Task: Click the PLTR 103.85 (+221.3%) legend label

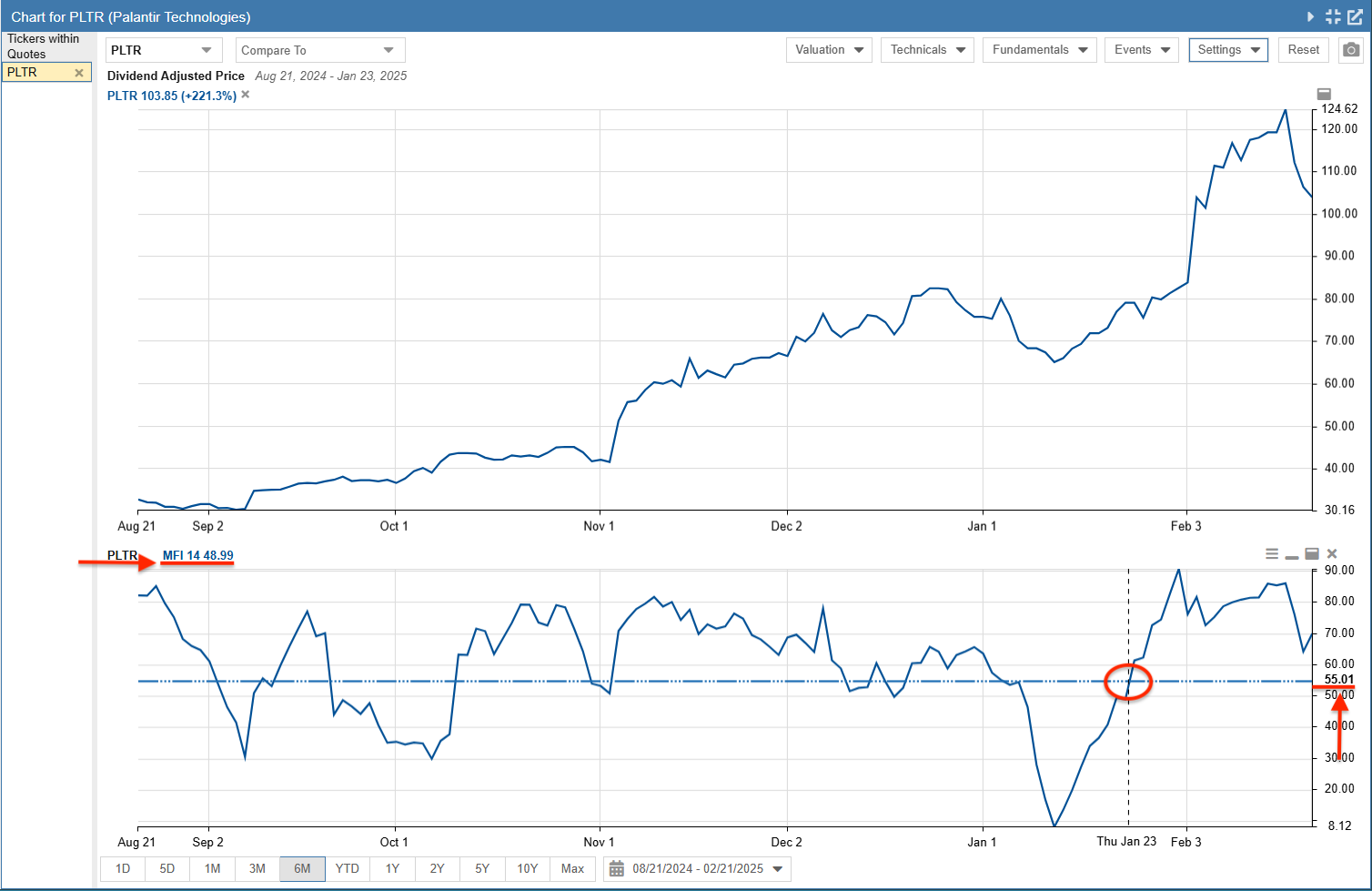Action: click(x=172, y=96)
